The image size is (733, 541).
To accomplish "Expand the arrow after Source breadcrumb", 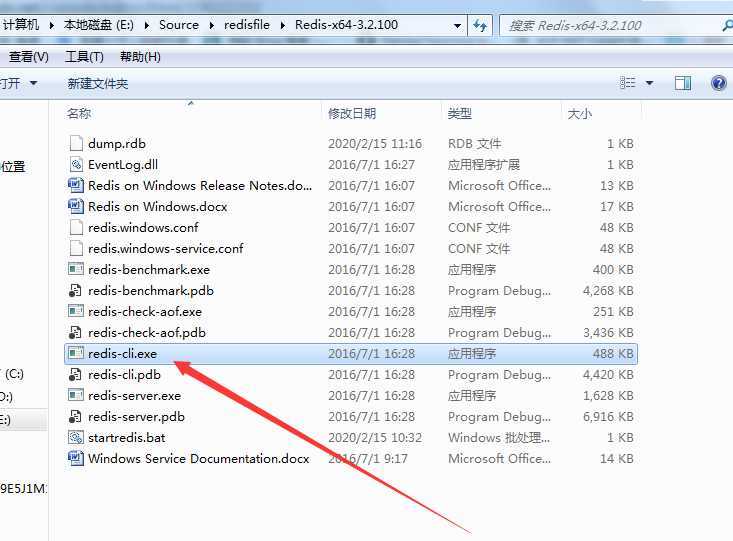I will click(211, 25).
